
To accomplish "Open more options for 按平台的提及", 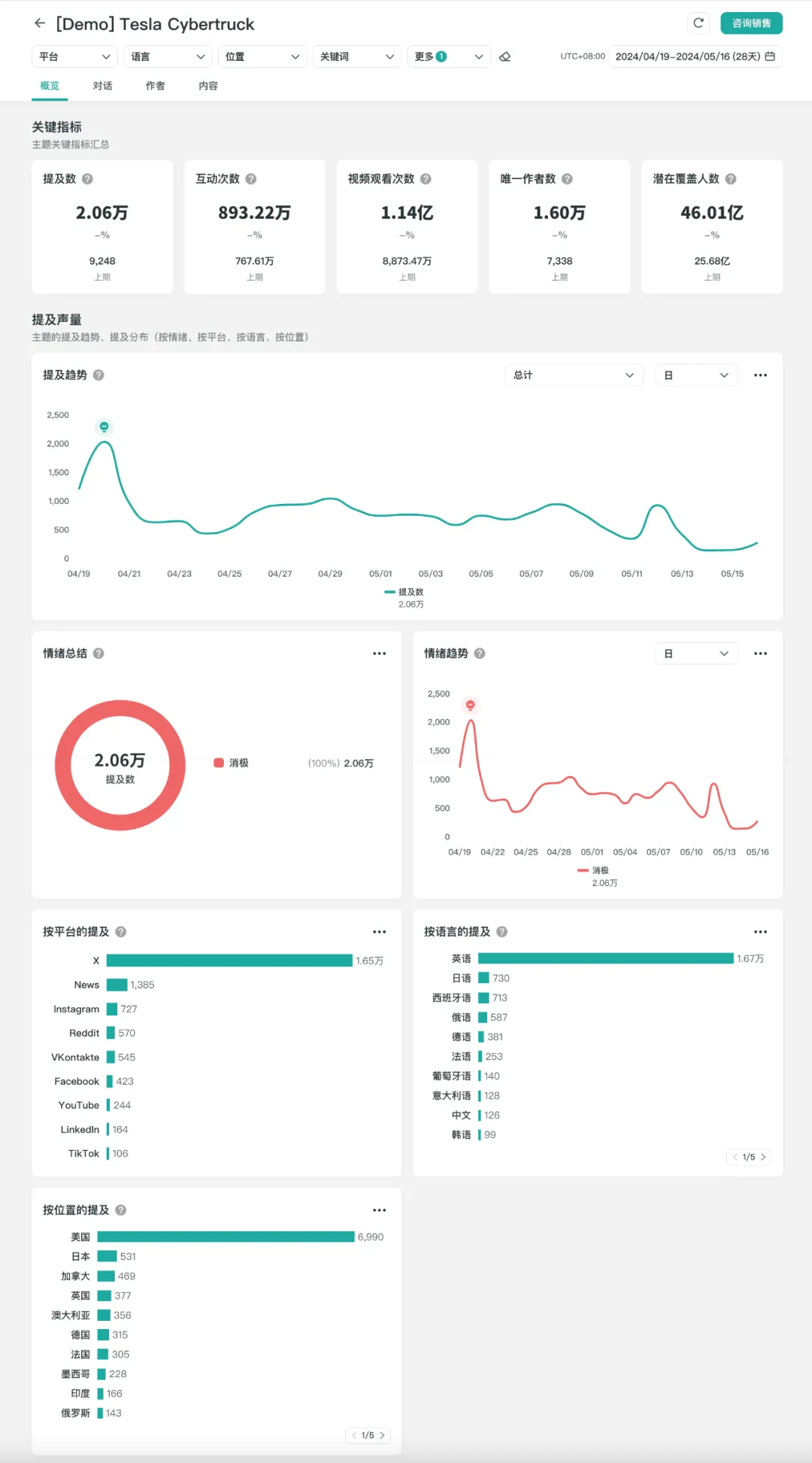I will [x=380, y=932].
